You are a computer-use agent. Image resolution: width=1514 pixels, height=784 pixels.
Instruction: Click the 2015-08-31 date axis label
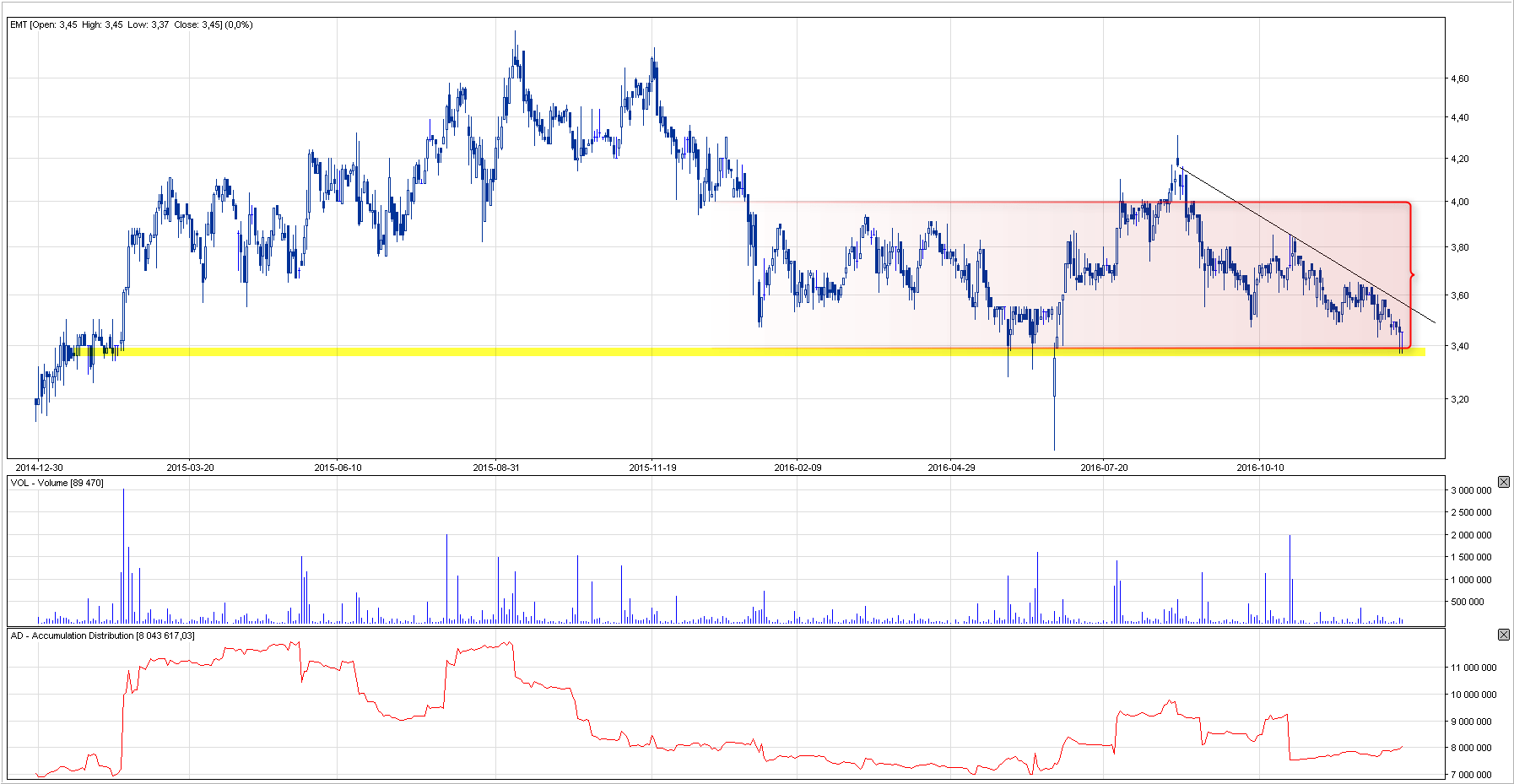pyautogui.click(x=496, y=468)
